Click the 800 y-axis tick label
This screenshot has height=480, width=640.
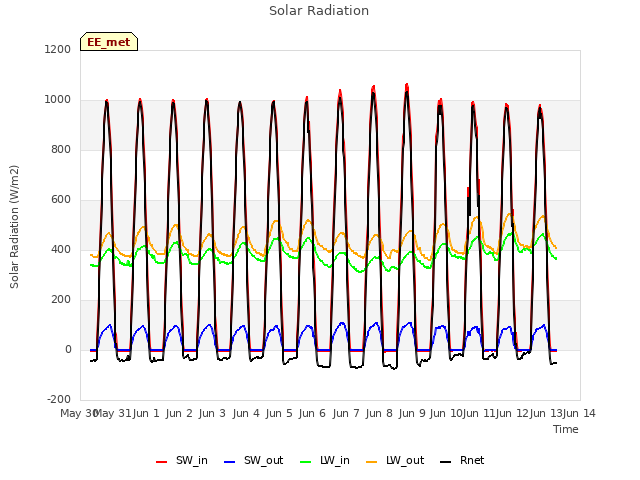click(61, 149)
